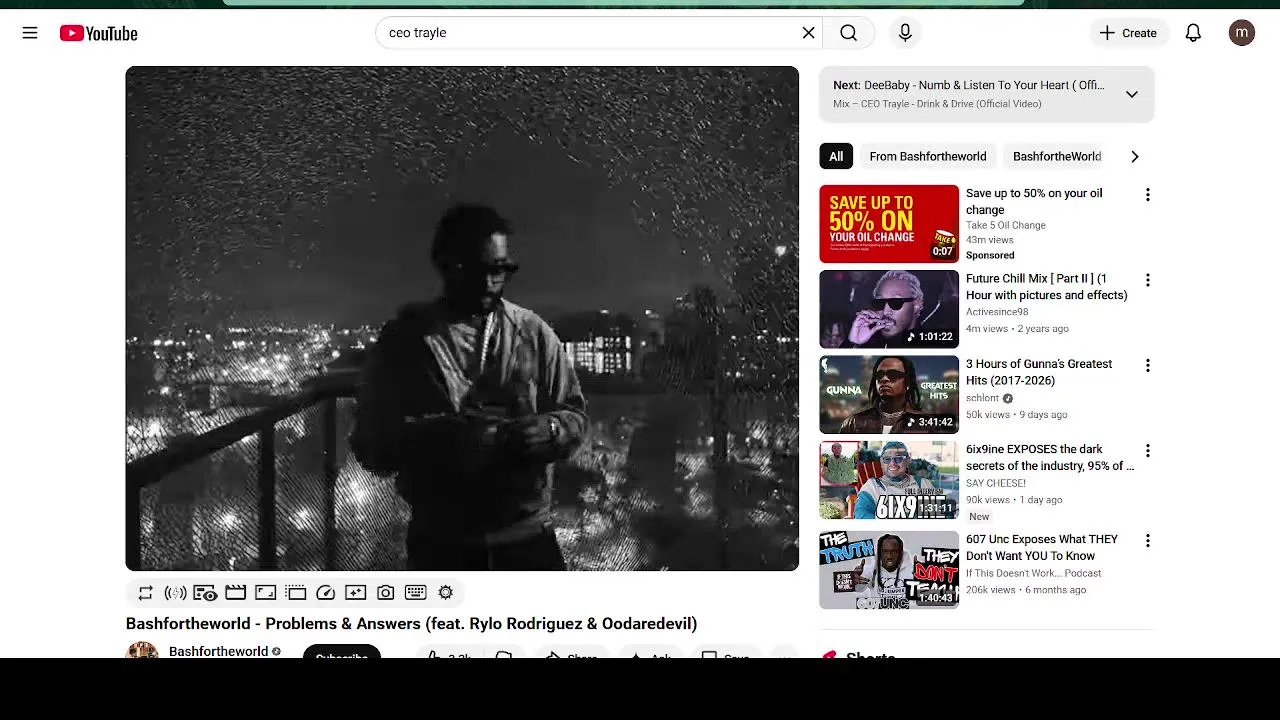This screenshot has width=1280, height=720.
Task: Click the 'Future Chill Mix [ Part II ]' title
Action: (1046, 287)
